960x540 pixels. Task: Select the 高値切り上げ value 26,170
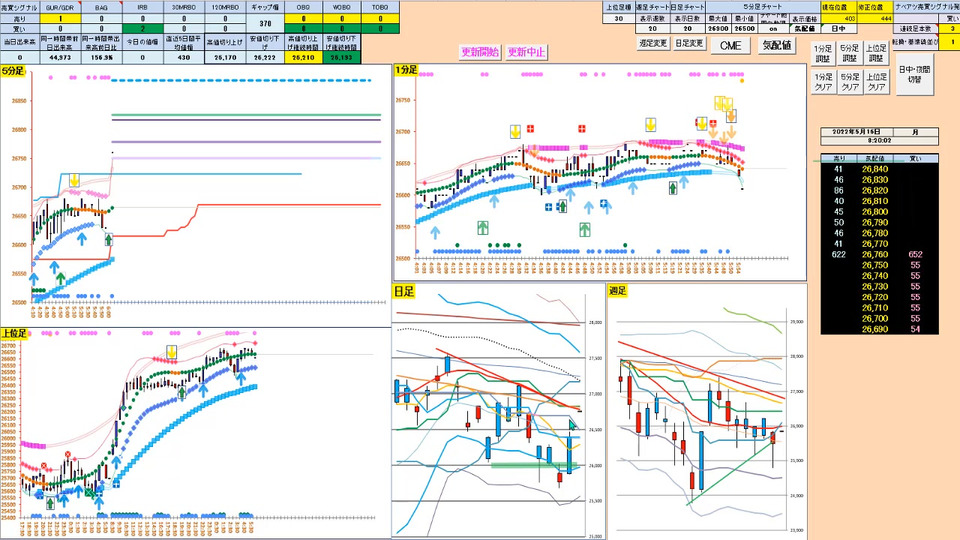coord(225,58)
